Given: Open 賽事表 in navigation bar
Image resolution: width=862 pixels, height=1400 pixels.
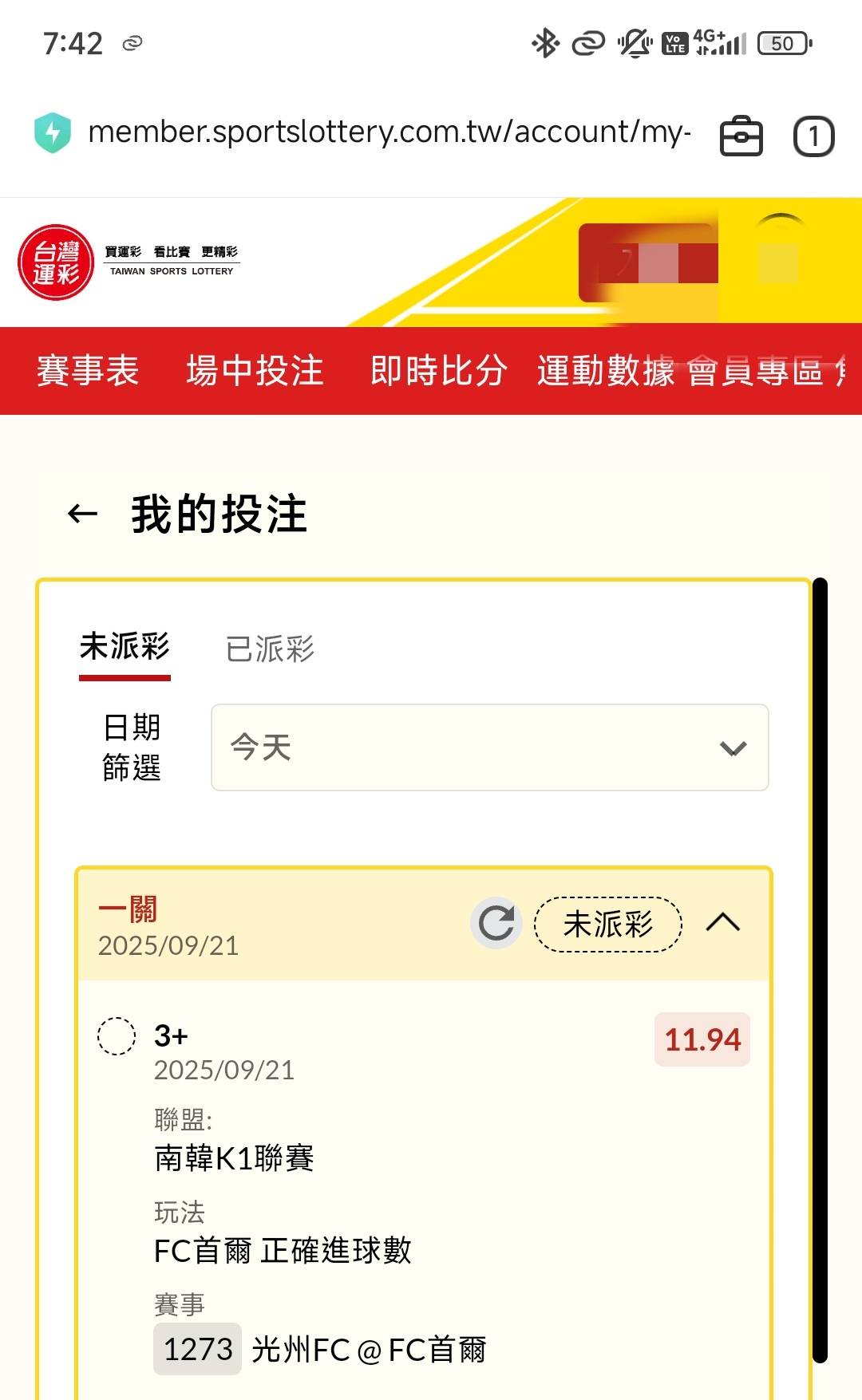Looking at the screenshot, I should click(88, 371).
